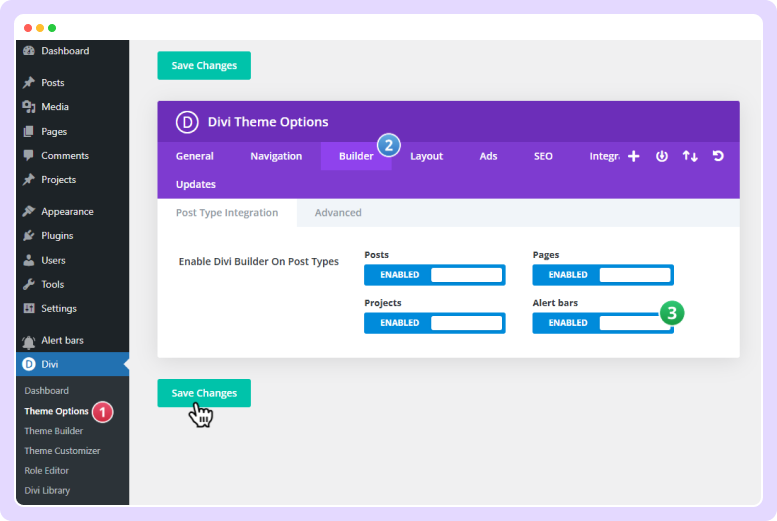Click the plus icon in Divi header
This screenshot has height=521, width=777.
tap(633, 157)
